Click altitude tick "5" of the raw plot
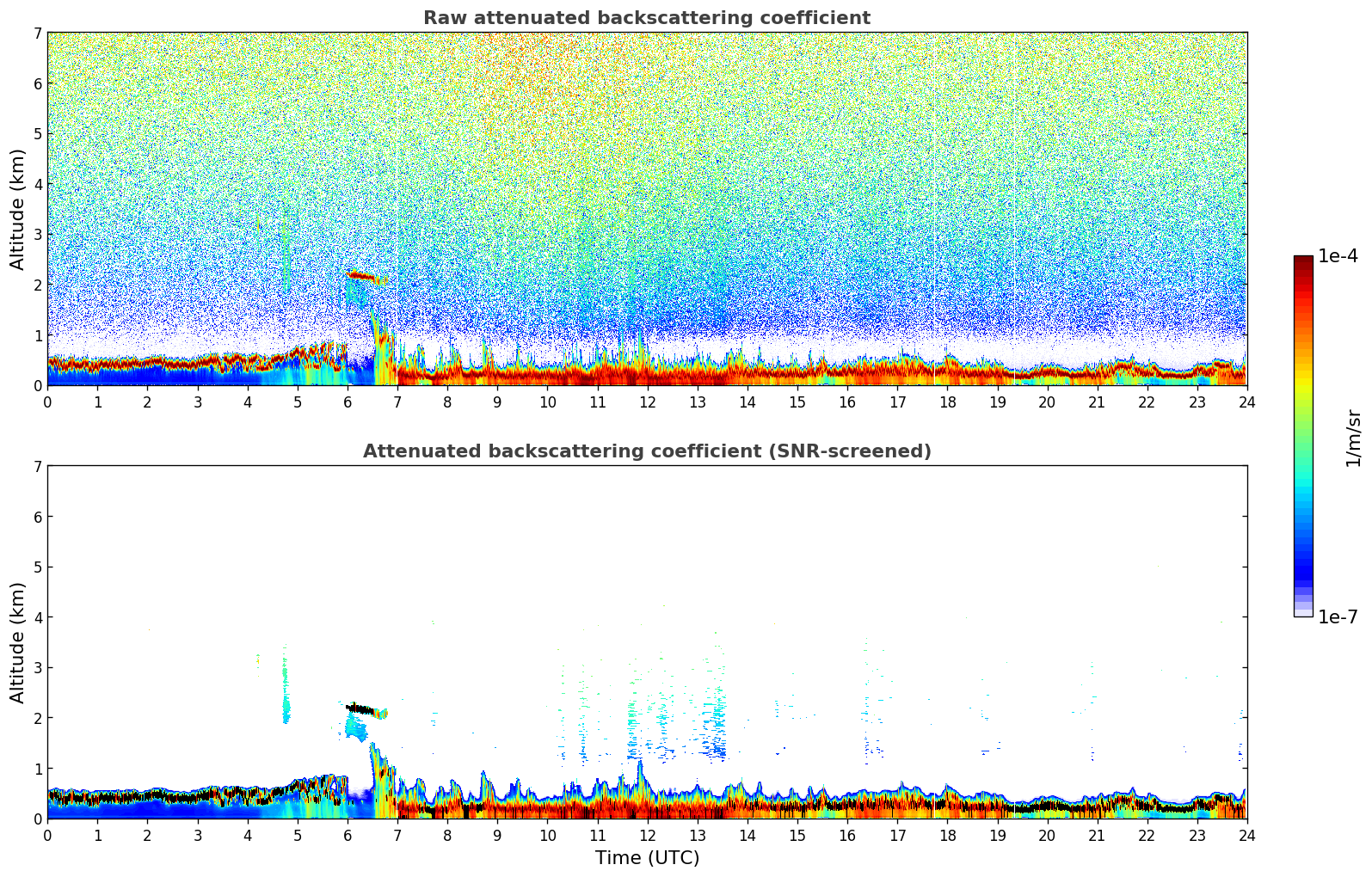 [37, 134]
